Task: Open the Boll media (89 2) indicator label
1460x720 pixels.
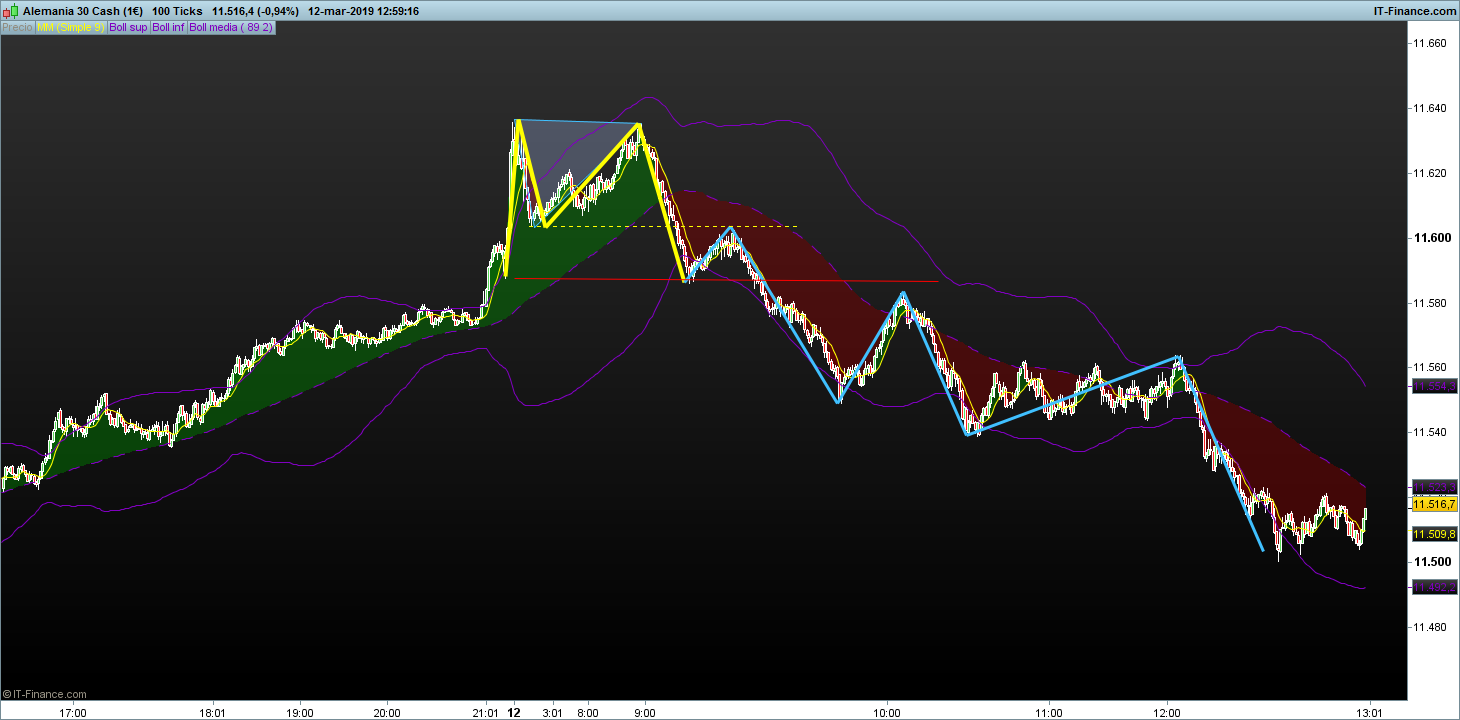Action: point(231,27)
